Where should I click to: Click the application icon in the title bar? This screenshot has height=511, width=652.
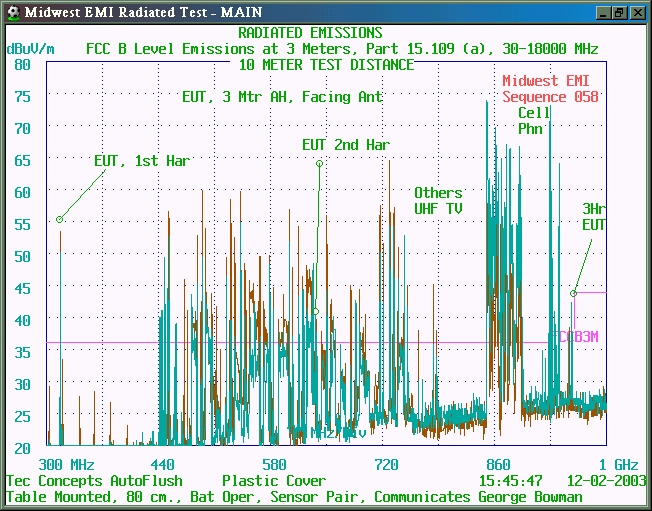[x=12, y=12]
